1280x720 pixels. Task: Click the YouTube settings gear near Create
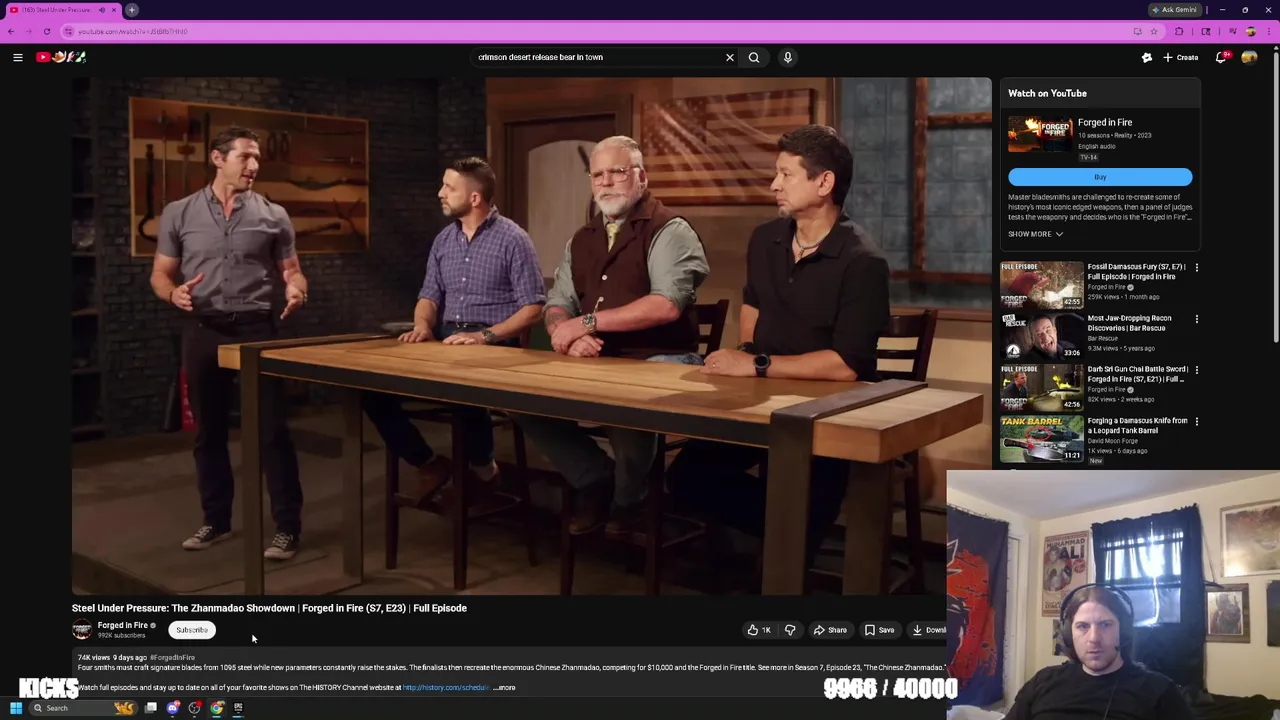[1147, 57]
